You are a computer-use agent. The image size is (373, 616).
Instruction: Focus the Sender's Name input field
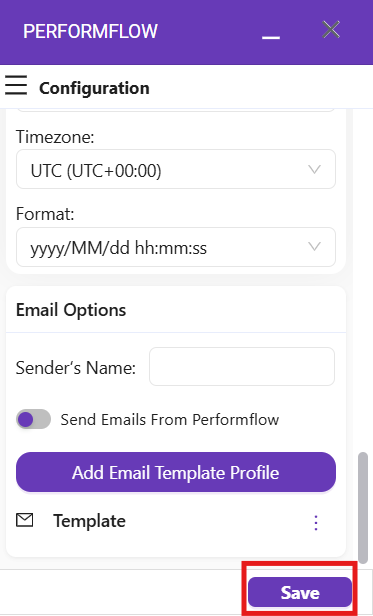[x=242, y=367]
